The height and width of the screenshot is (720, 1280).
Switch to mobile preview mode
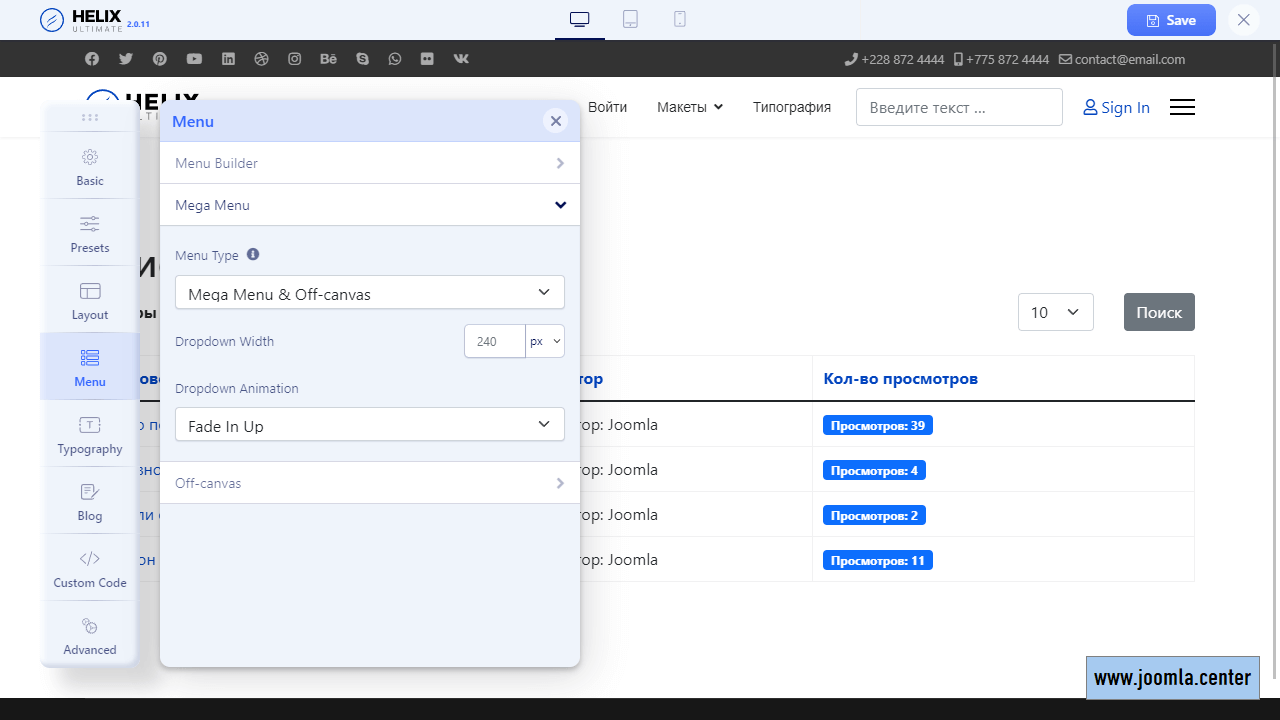680,20
